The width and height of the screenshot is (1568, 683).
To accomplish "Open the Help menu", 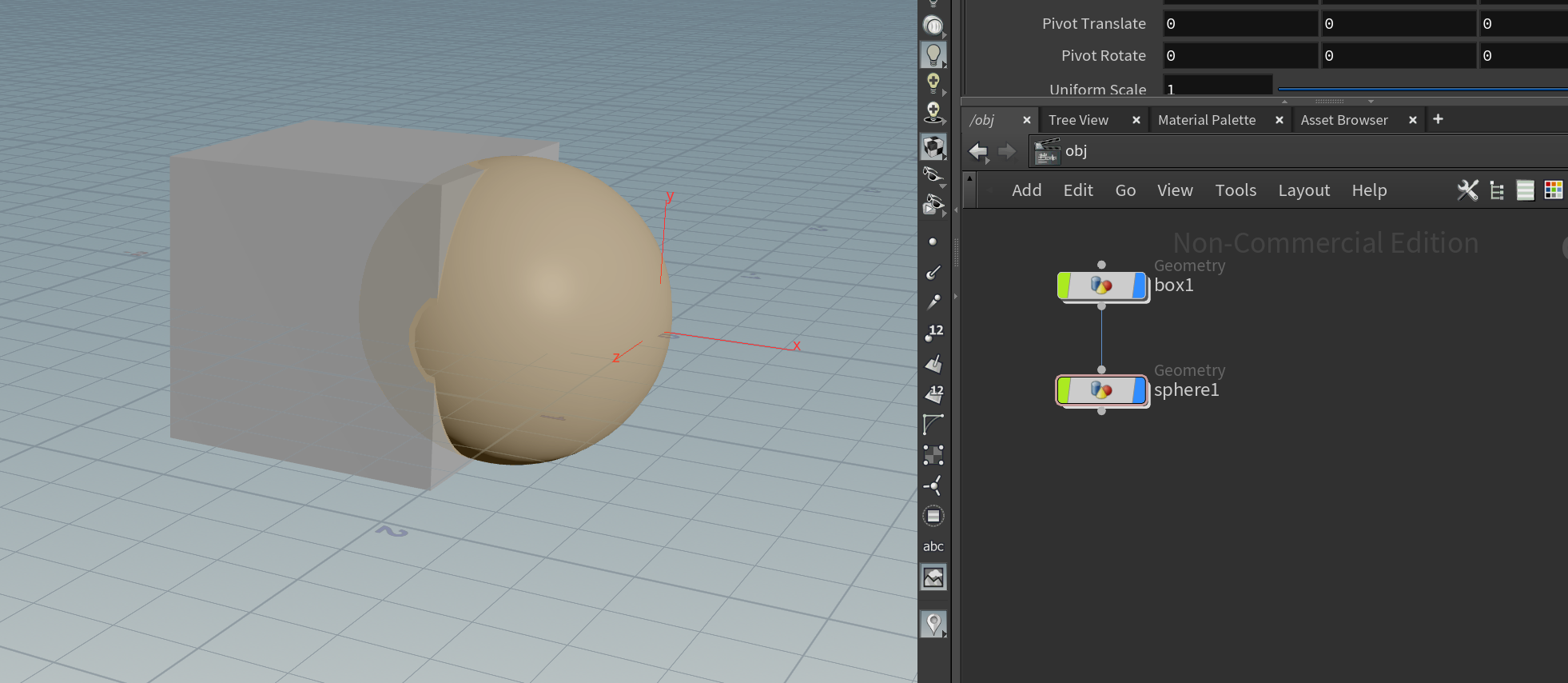I will tap(1369, 190).
